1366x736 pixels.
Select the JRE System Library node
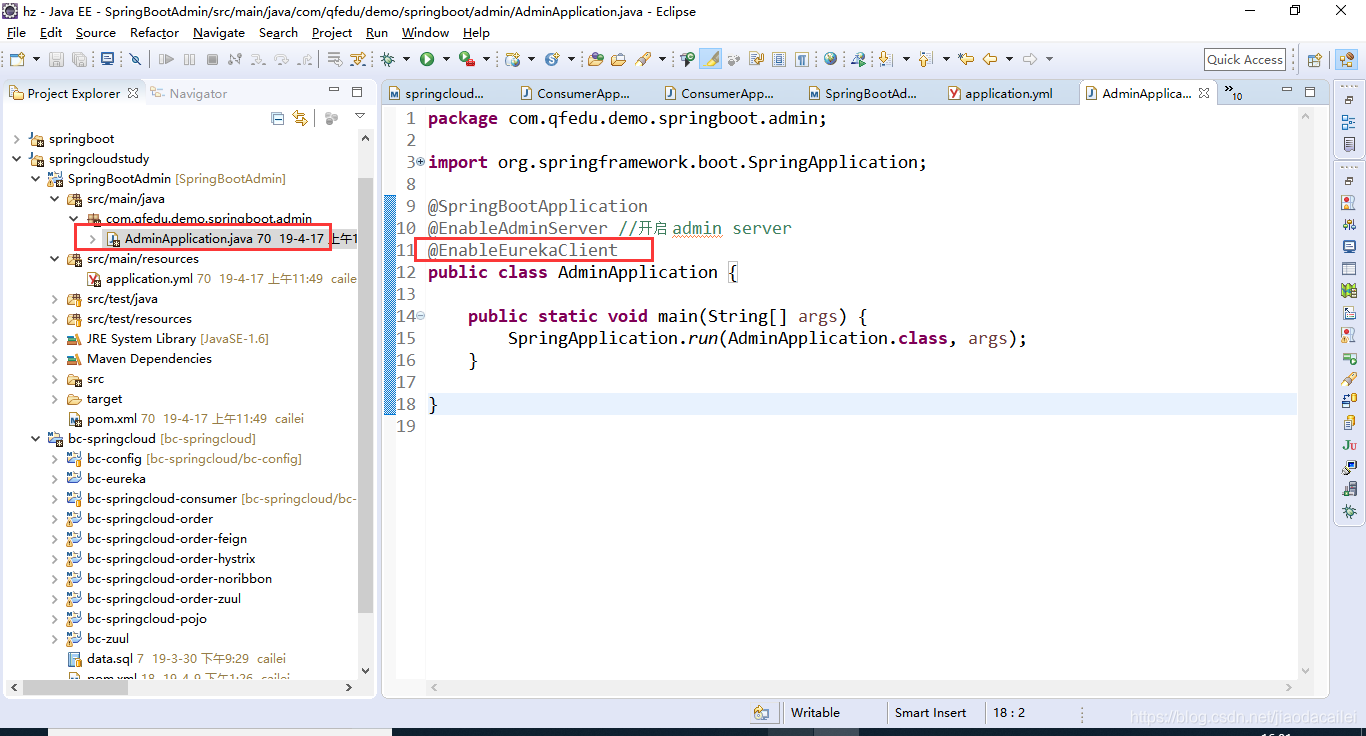click(167, 339)
